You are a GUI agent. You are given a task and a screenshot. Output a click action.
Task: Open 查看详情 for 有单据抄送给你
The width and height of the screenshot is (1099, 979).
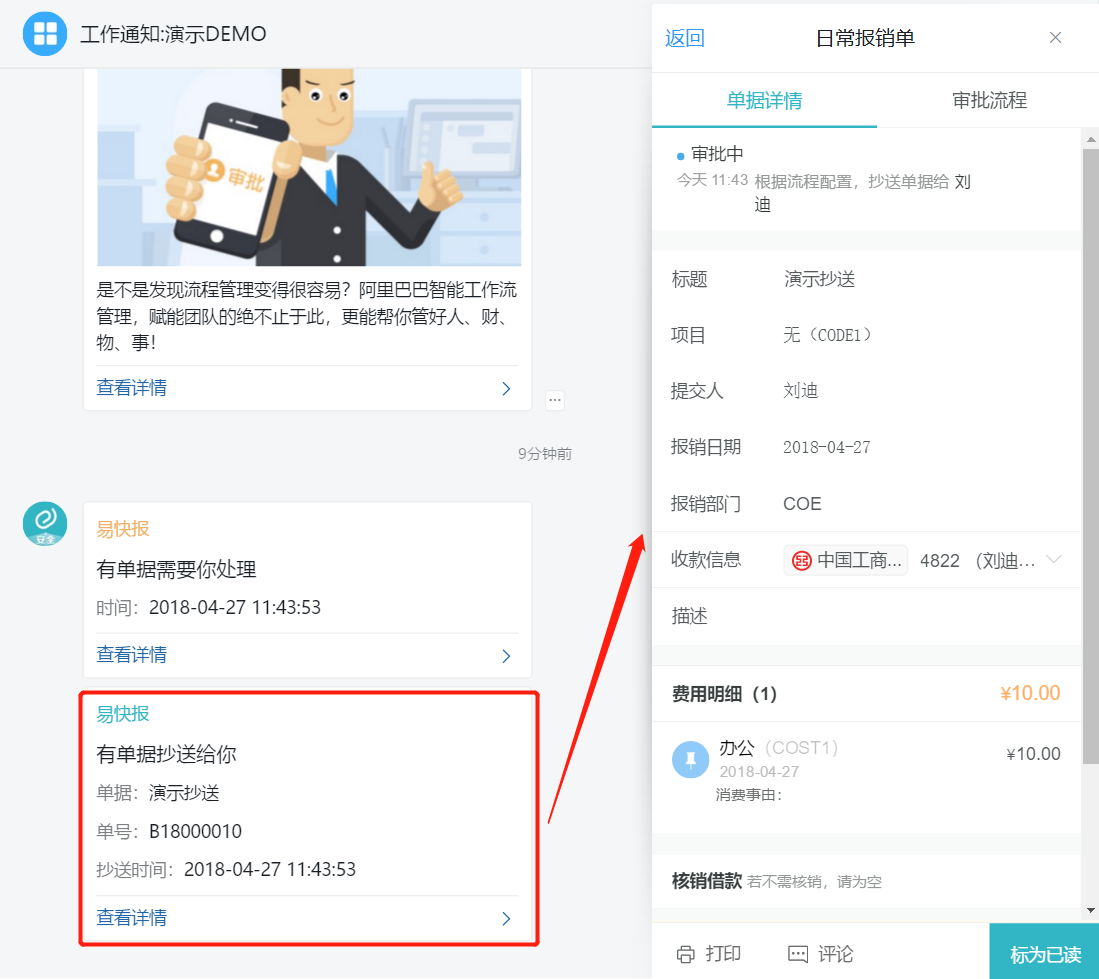point(132,917)
